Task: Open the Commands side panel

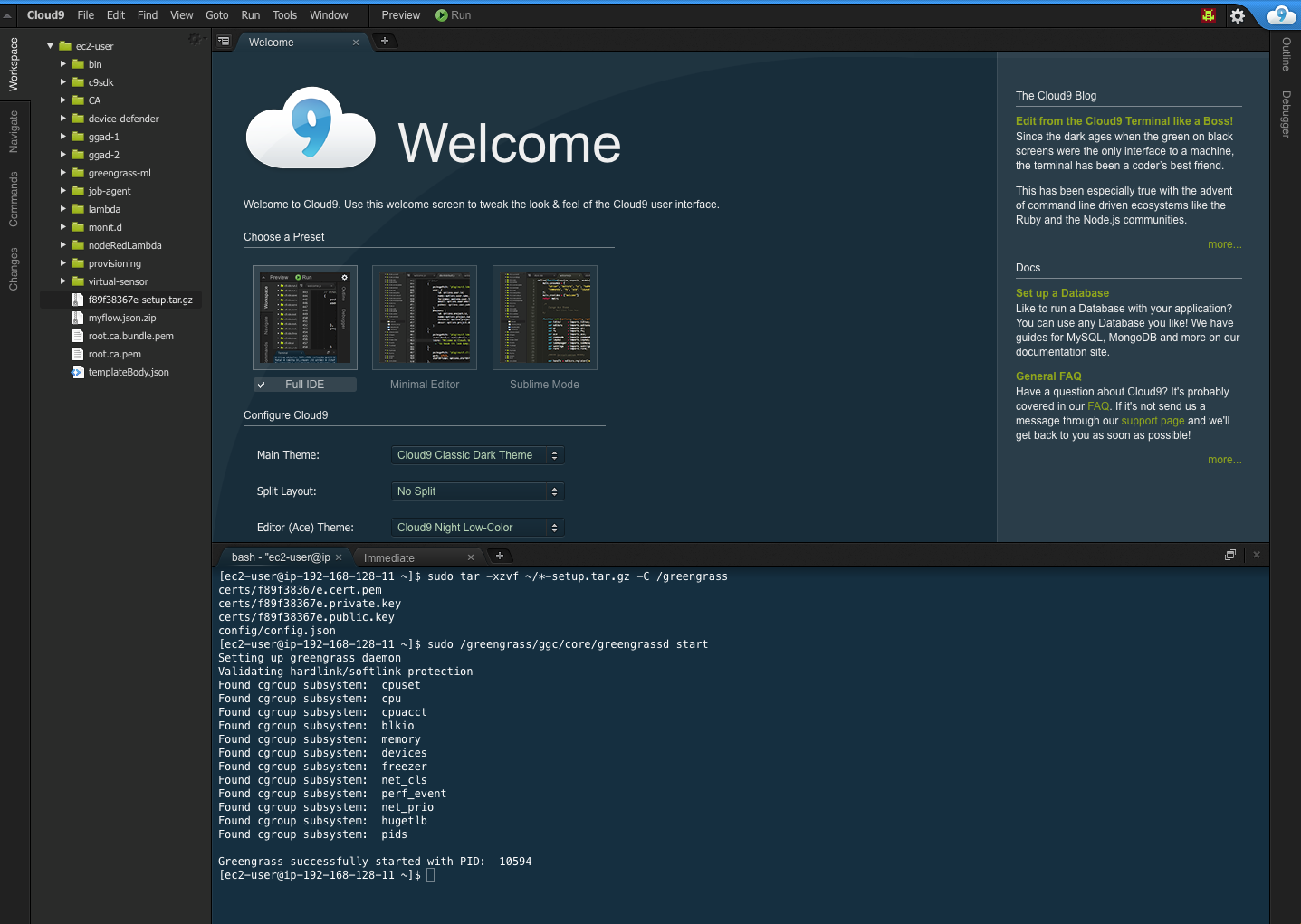Action: click(x=14, y=199)
